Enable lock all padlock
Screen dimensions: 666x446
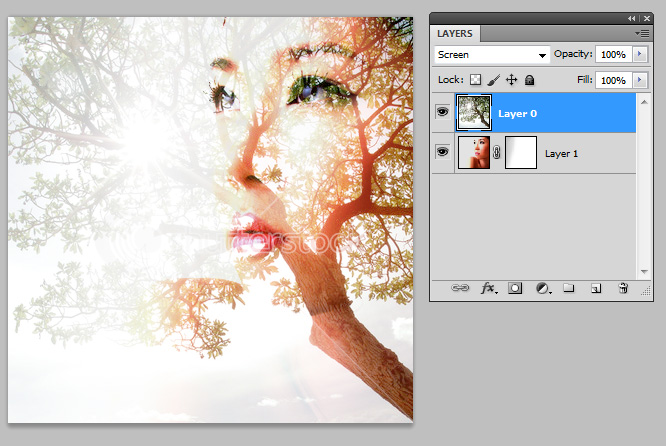coord(529,80)
